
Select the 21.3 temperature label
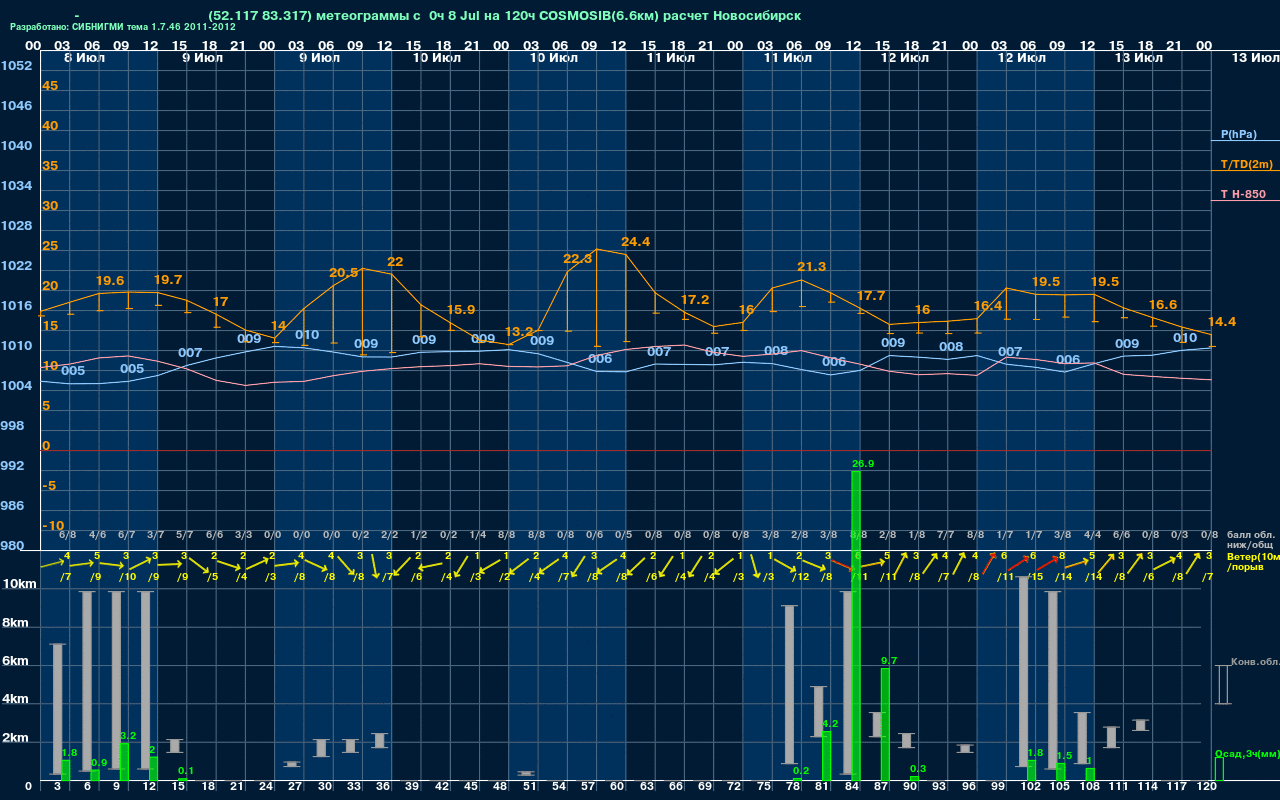tap(812, 267)
